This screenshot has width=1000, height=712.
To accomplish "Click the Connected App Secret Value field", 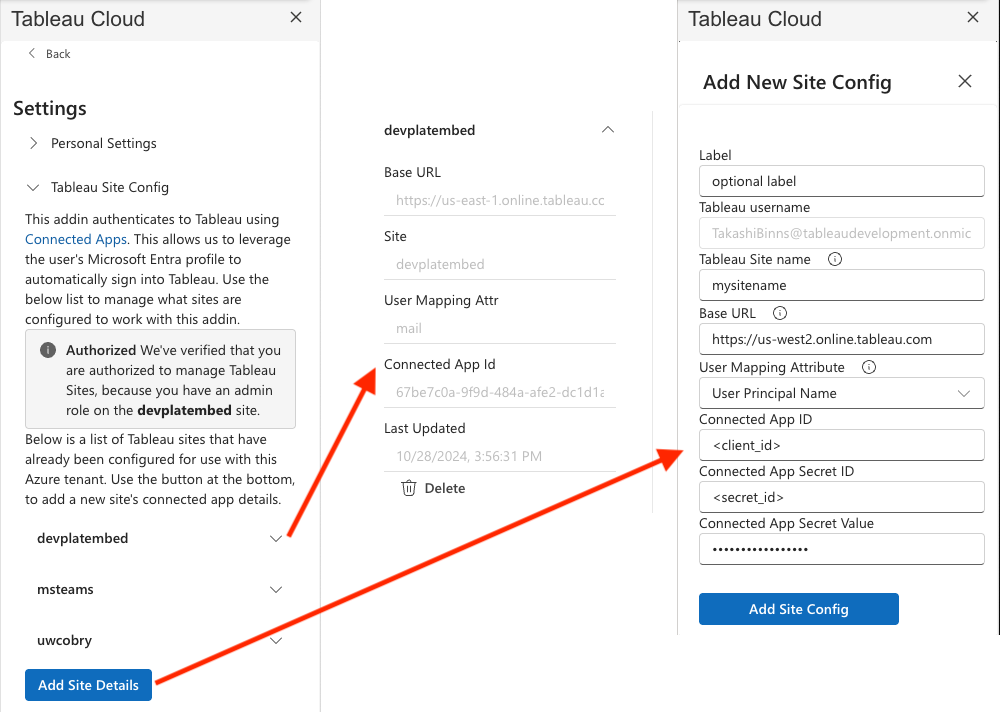I will pos(841,549).
